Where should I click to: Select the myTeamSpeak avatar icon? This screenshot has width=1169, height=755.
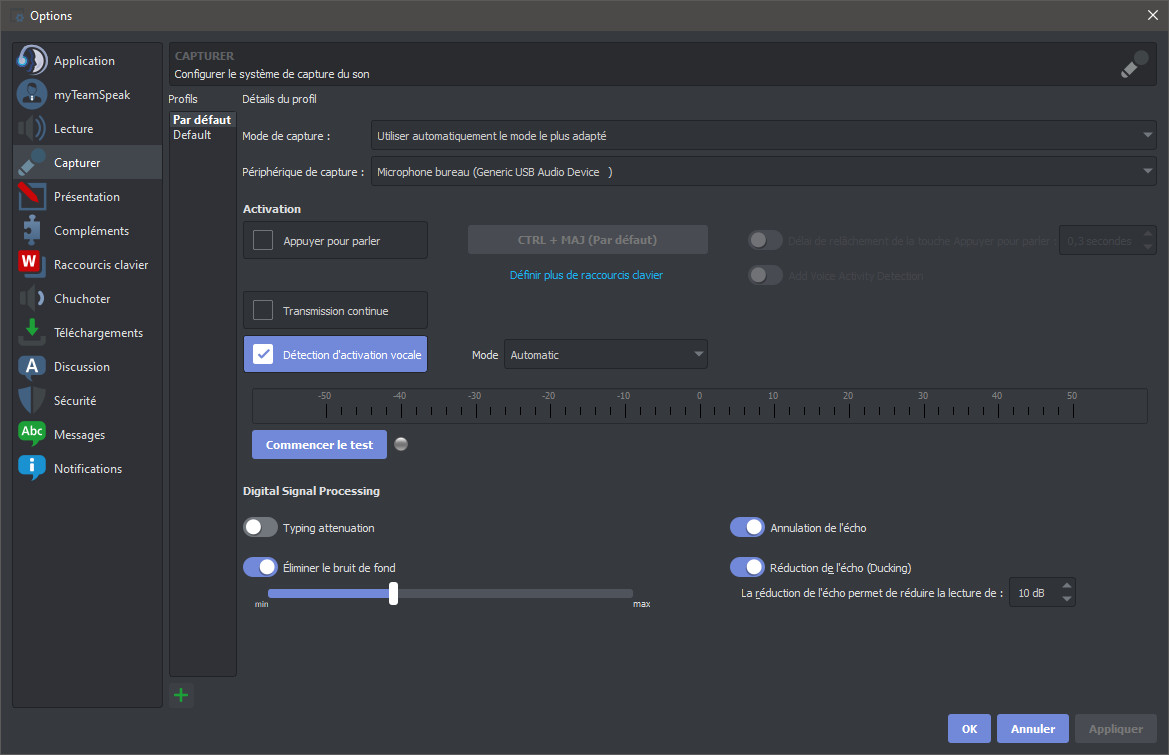pos(32,94)
